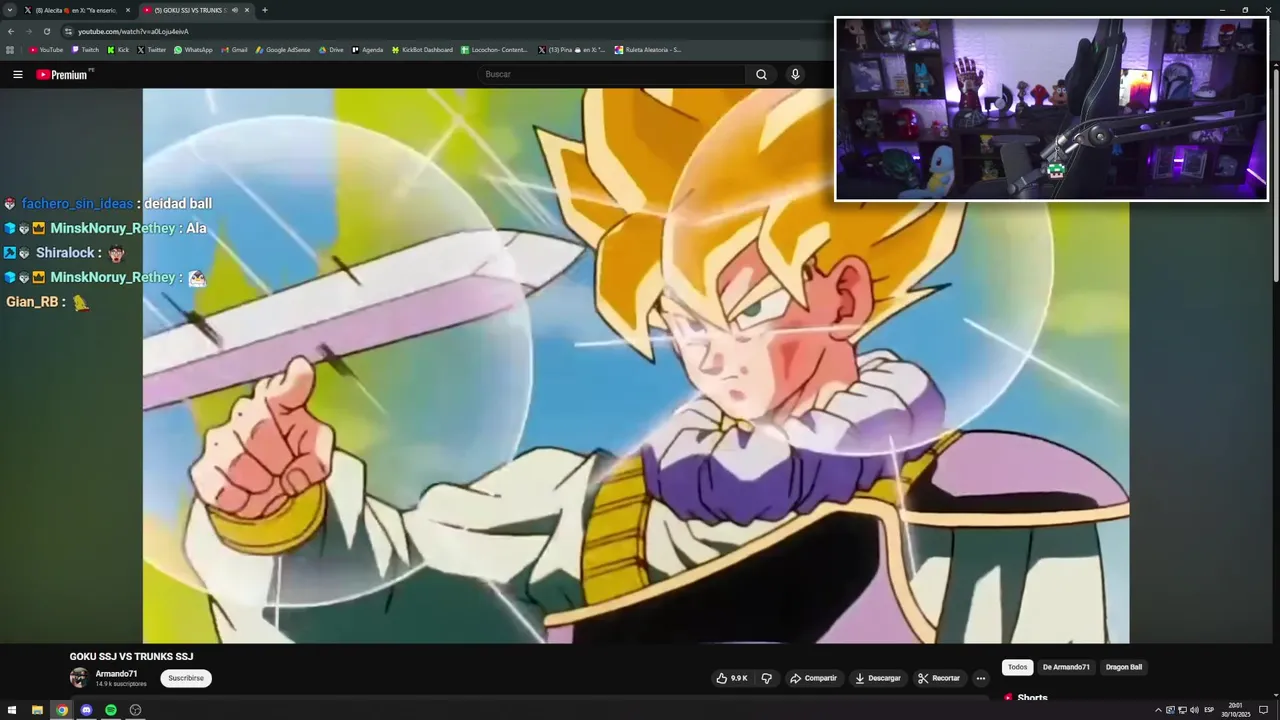Click the YouTube search magnifier button
Viewport: 1280px width, 720px height.
tap(761, 75)
